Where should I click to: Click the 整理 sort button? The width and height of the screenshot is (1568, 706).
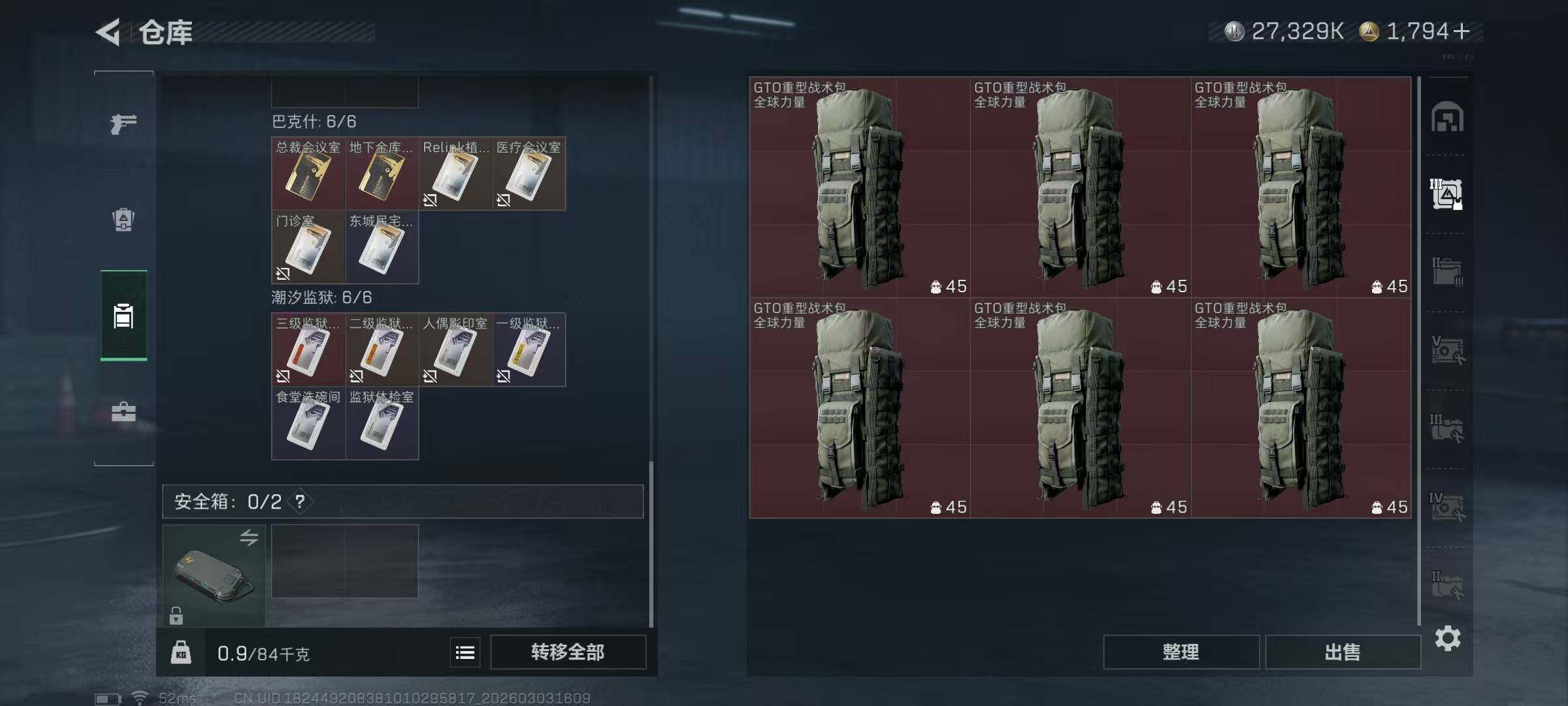[x=1181, y=652]
